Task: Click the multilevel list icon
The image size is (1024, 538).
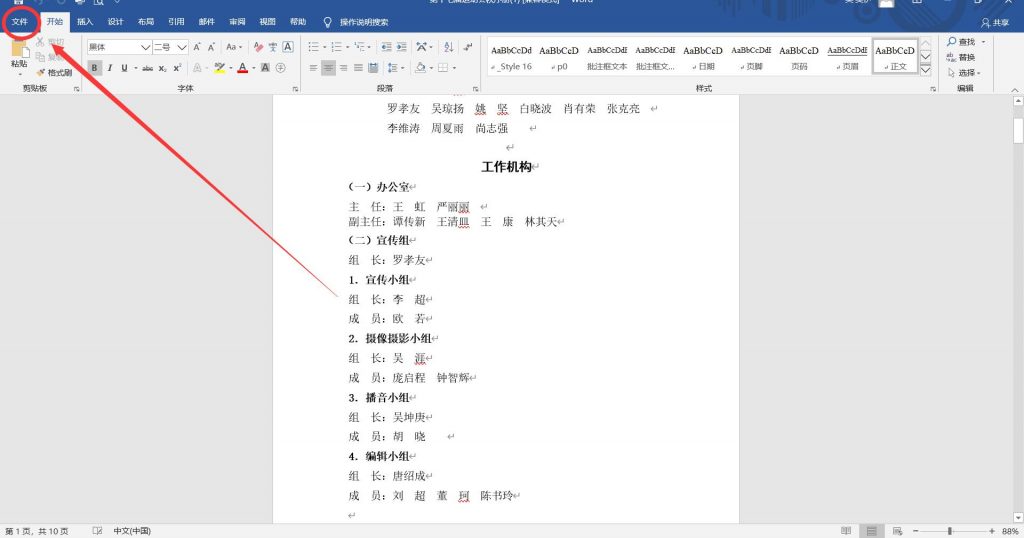Action: [360, 47]
